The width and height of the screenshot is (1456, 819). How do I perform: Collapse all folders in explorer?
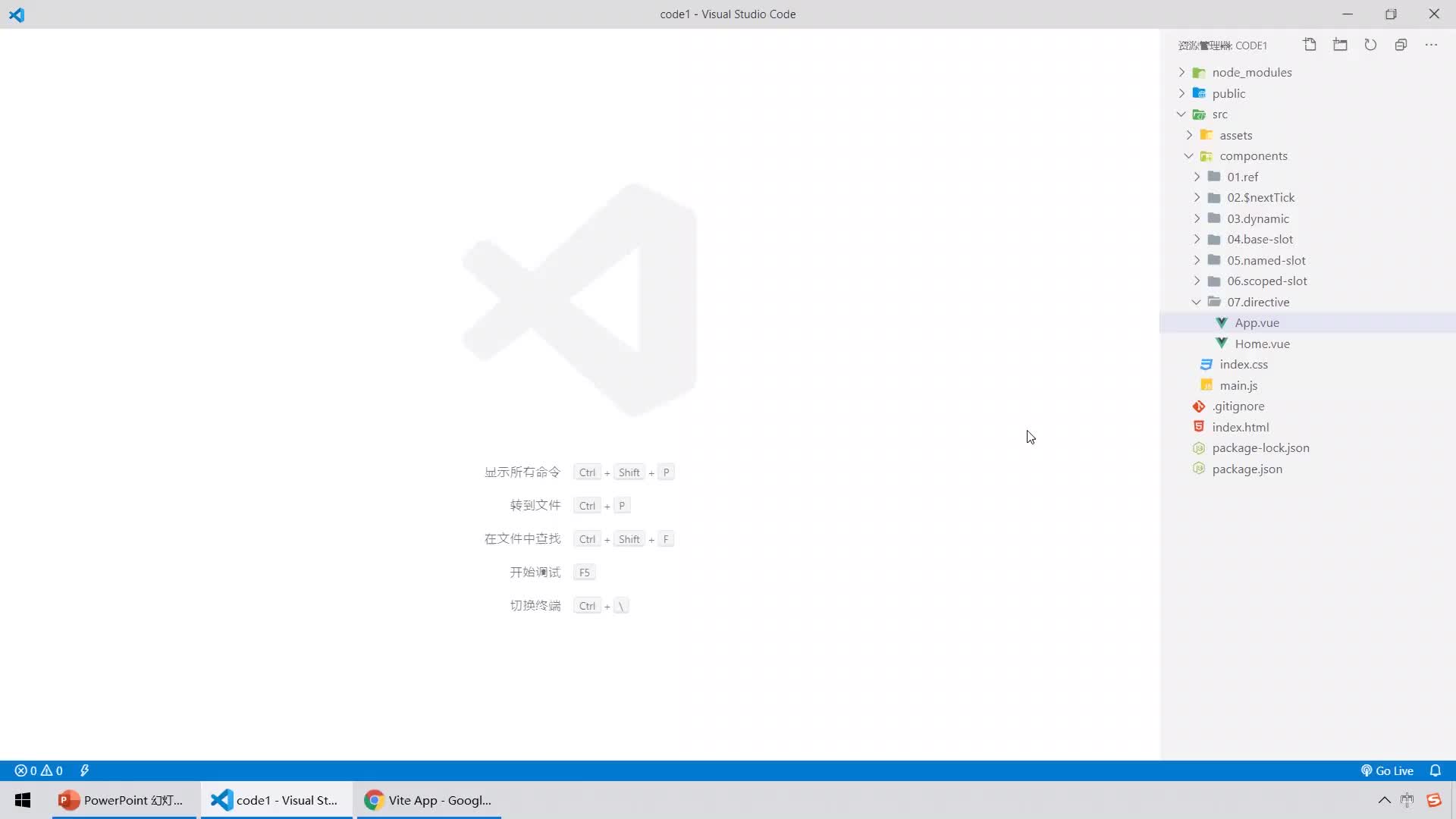(1401, 45)
